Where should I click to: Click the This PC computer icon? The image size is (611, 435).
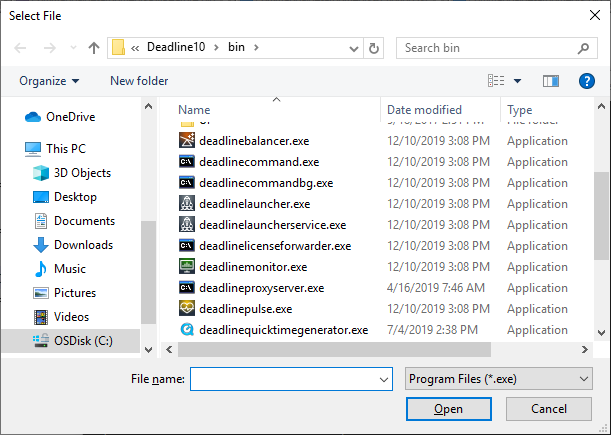tap(33, 149)
